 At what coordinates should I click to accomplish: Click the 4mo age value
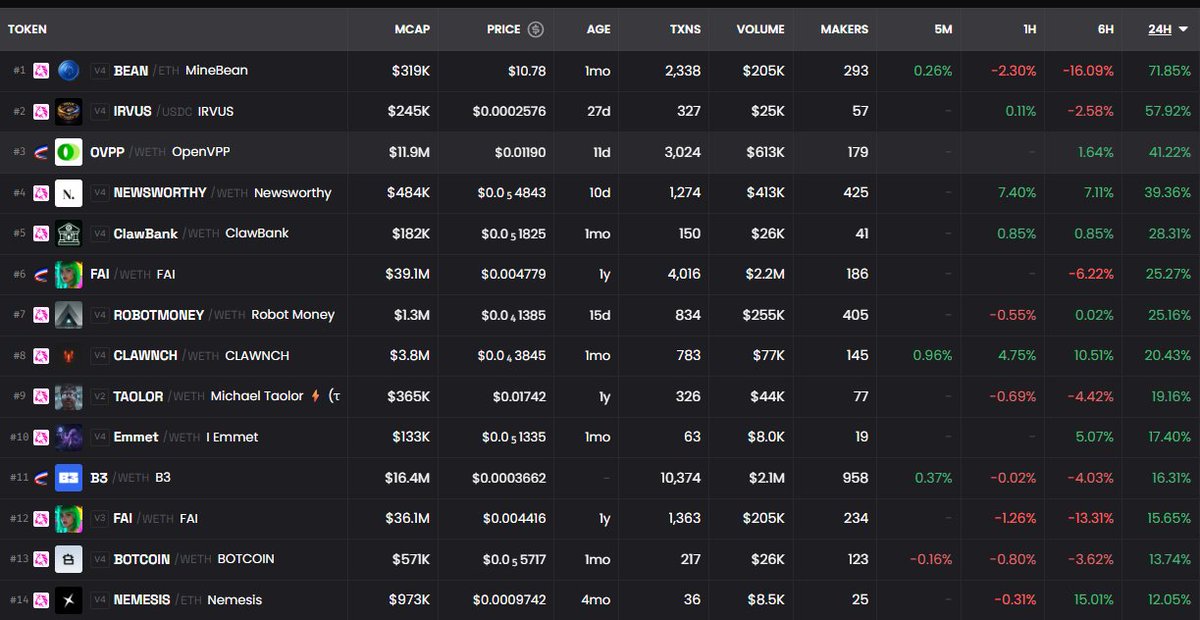tap(597, 600)
